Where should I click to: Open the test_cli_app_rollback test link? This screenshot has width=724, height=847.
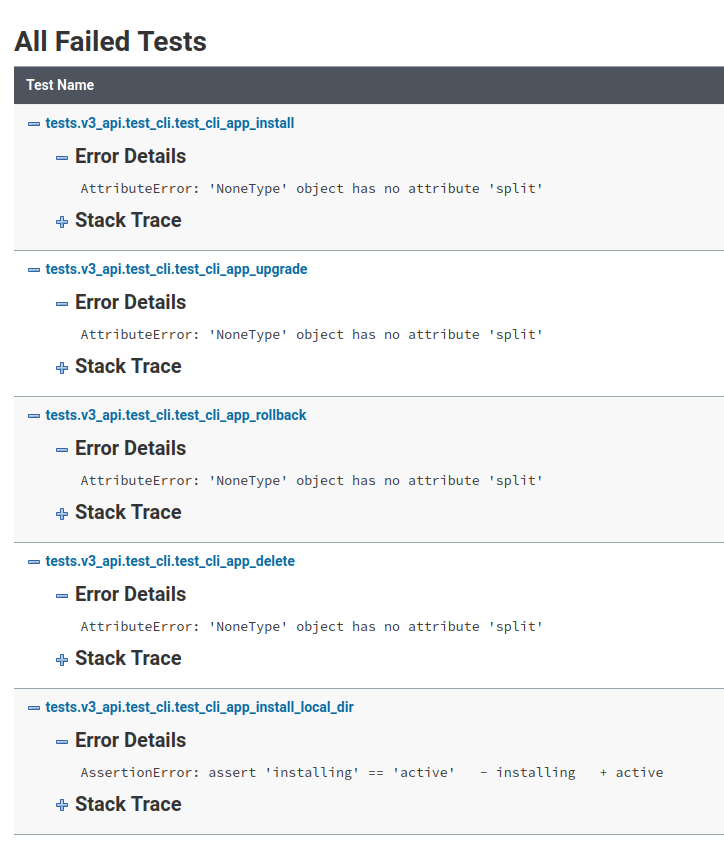point(177,415)
